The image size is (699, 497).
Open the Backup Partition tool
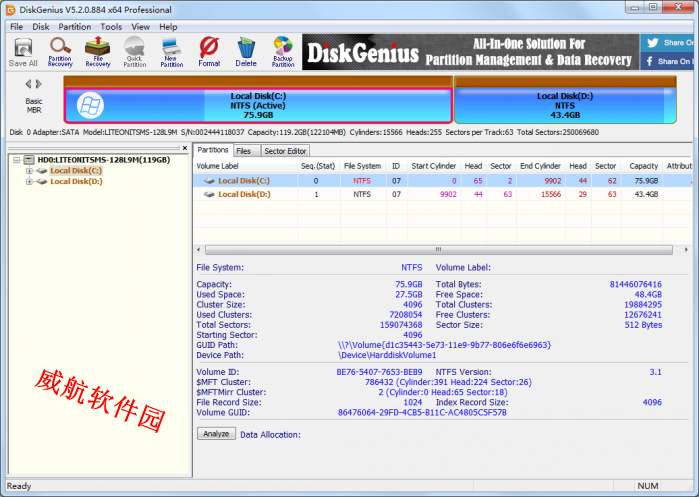[x=283, y=51]
